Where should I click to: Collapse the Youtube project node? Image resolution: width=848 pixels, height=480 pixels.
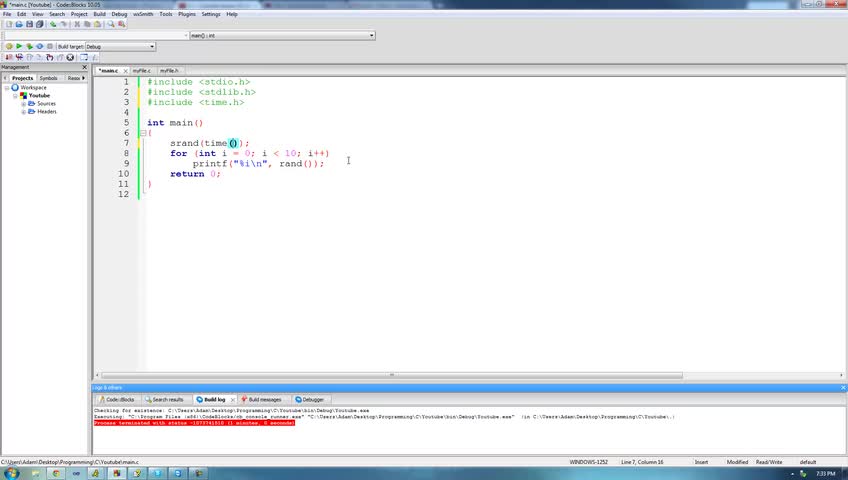coord(15,96)
